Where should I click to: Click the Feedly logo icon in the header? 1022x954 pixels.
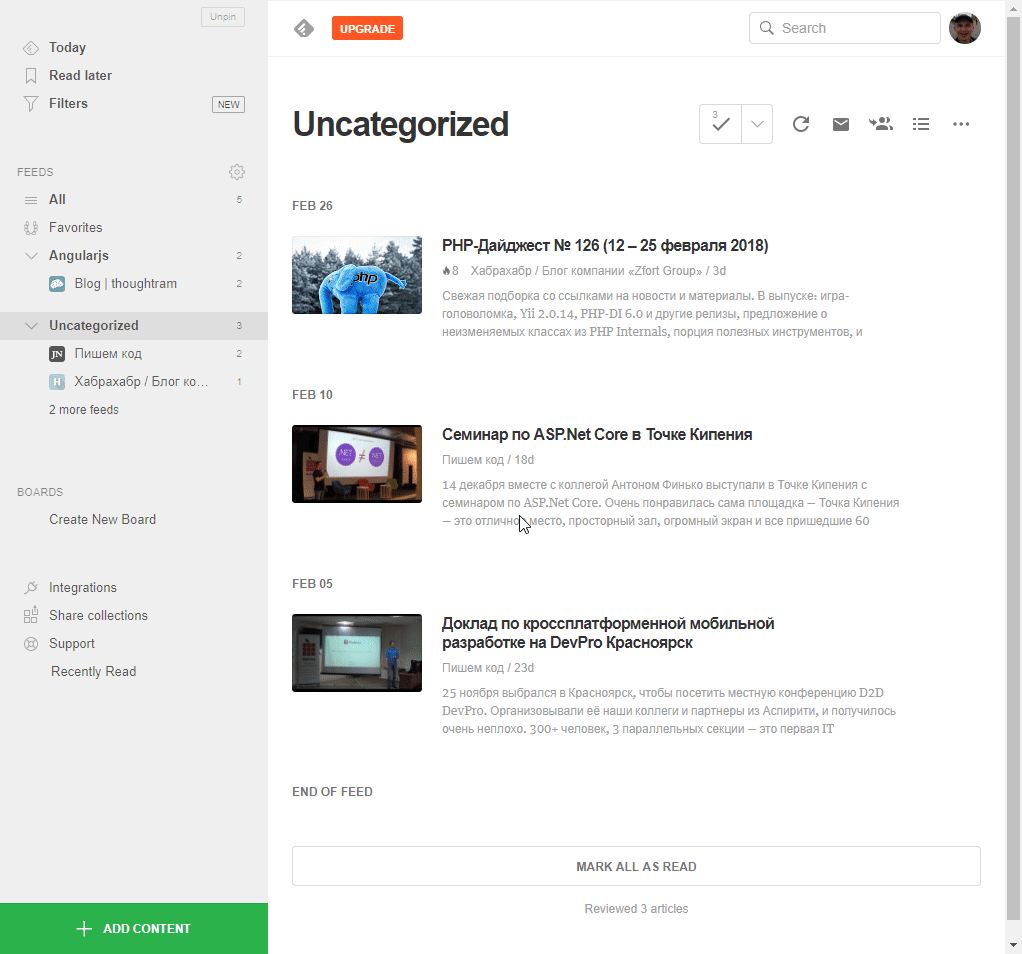click(304, 29)
